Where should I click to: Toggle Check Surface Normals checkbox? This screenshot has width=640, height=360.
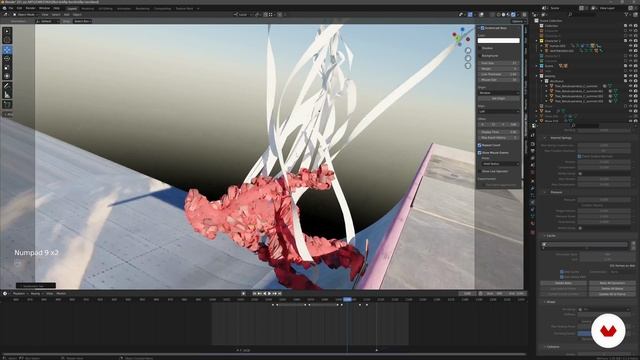tap(579, 156)
